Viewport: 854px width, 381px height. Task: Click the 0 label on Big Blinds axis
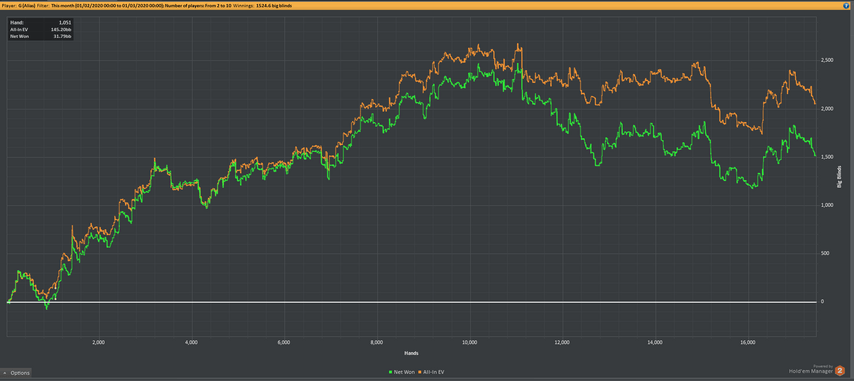[x=822, y=302]
